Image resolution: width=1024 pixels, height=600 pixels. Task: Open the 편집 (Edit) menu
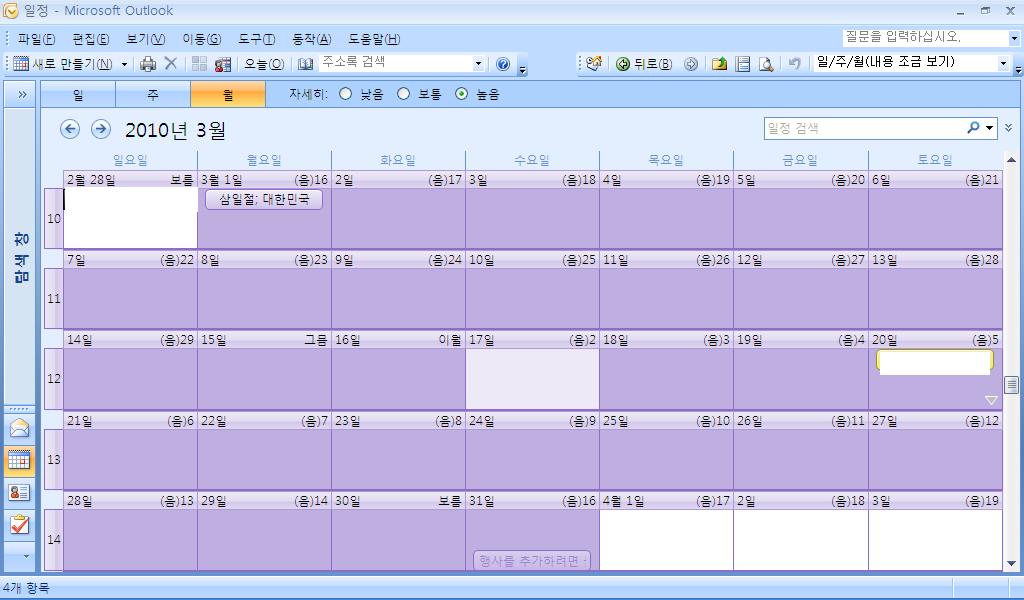[x=91, y=39]
